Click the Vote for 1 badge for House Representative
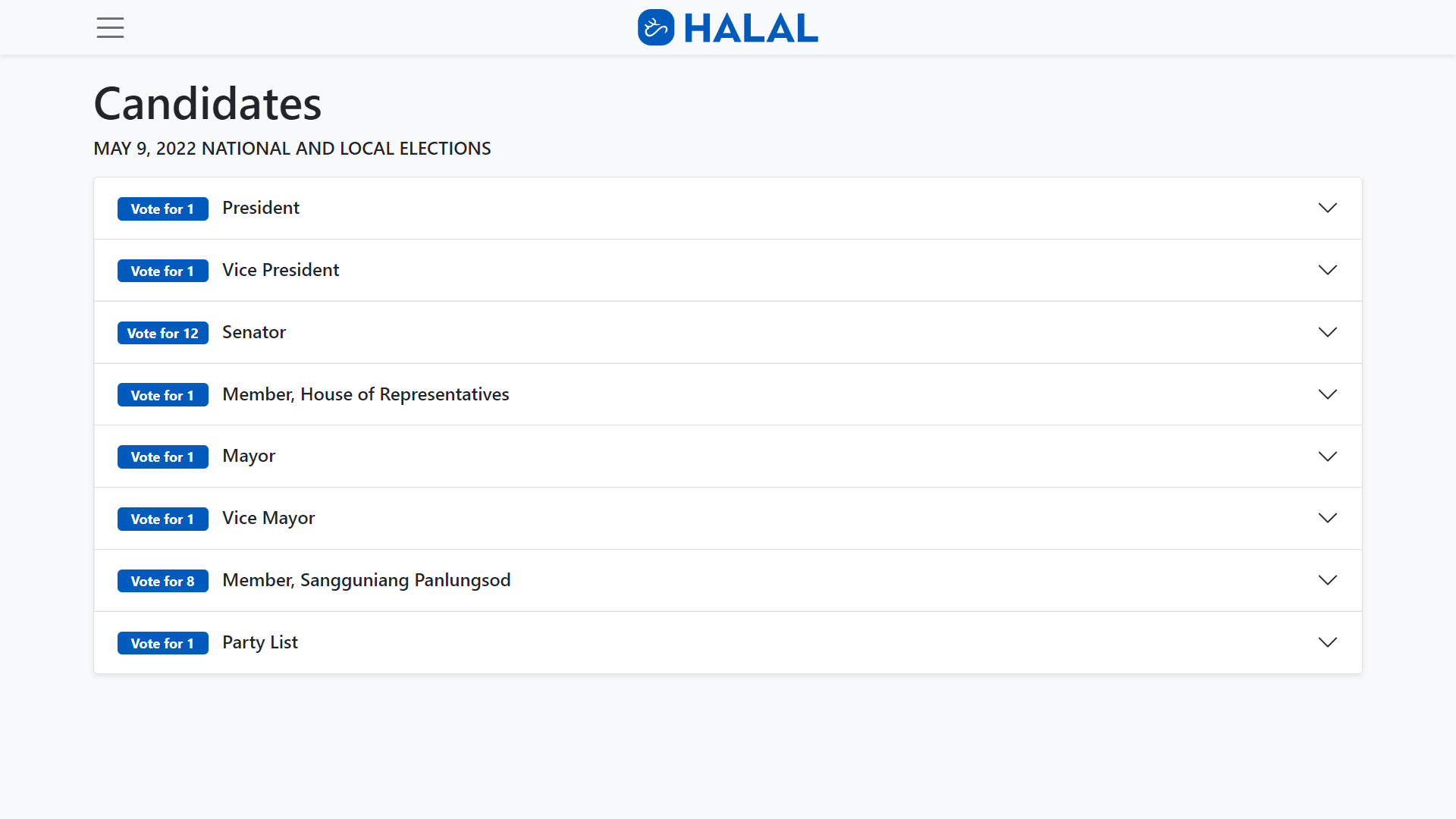This screenshot has height=819, width=1456. point(162,394)
